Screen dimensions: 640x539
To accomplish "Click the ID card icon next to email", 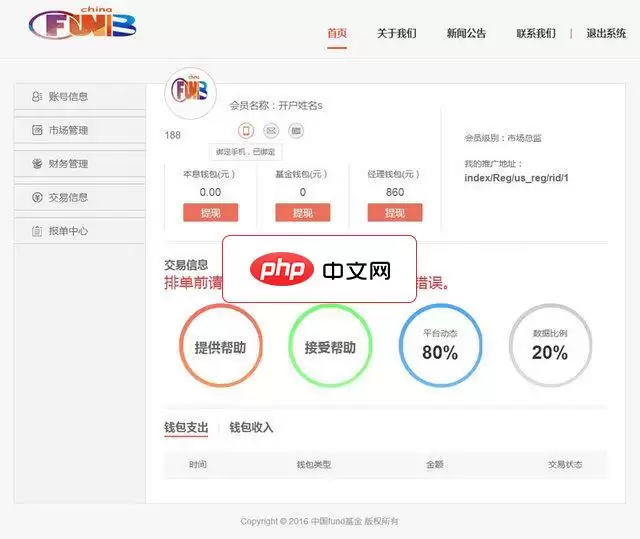I will 296,130.
